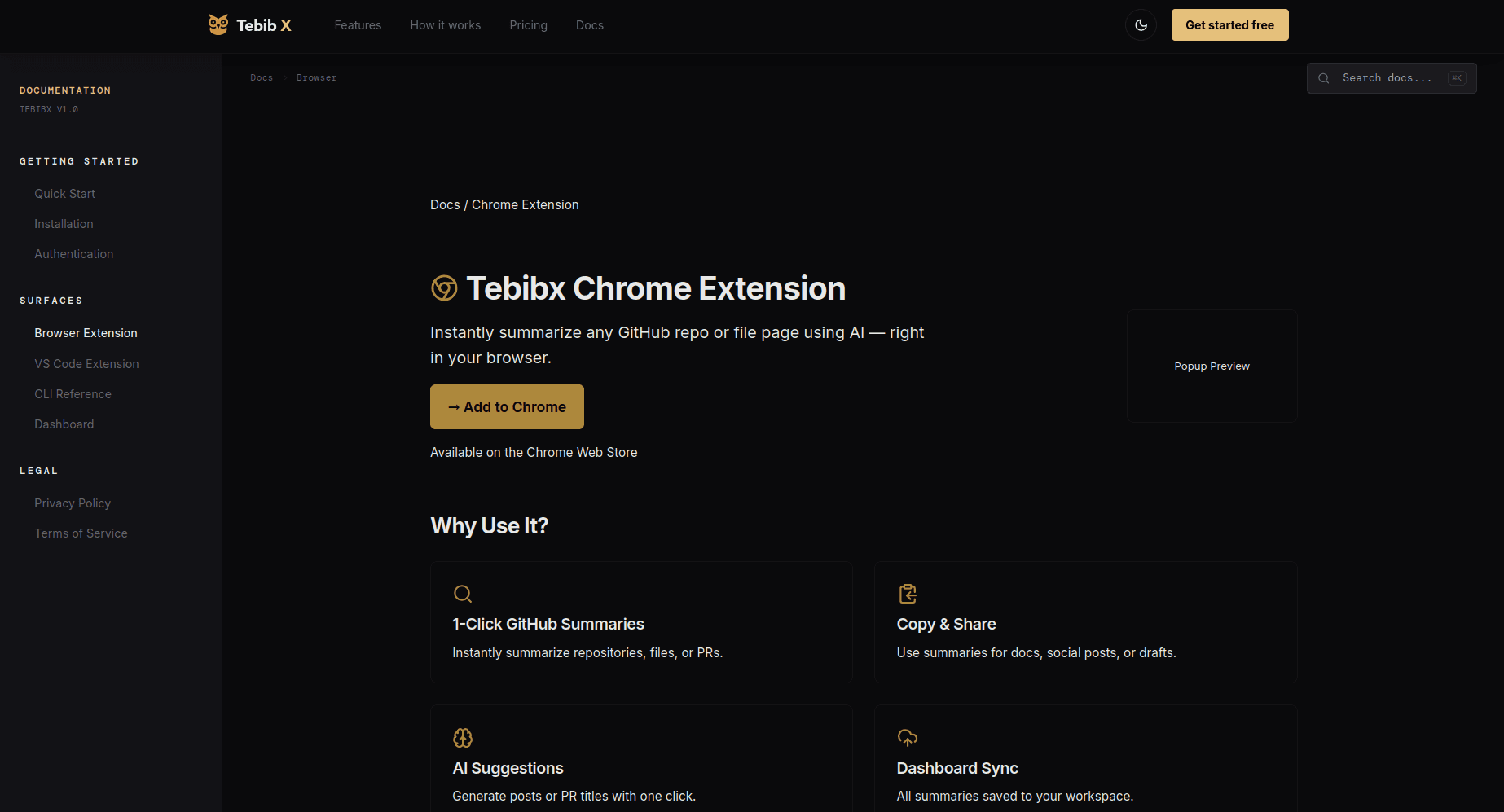
Task: Click the DOCUMENTATION sidebar title
Action: coord(65,90)
